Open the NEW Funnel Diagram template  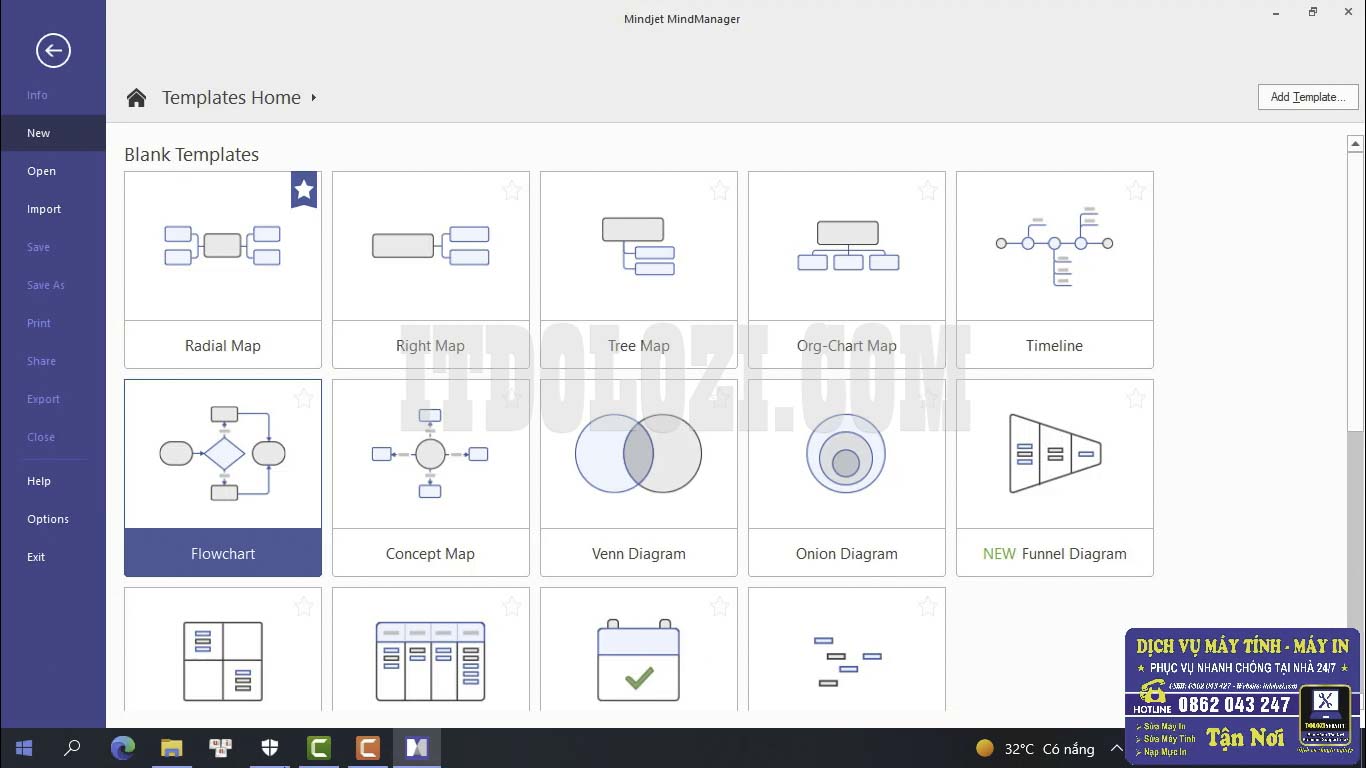pos(1054,455)
